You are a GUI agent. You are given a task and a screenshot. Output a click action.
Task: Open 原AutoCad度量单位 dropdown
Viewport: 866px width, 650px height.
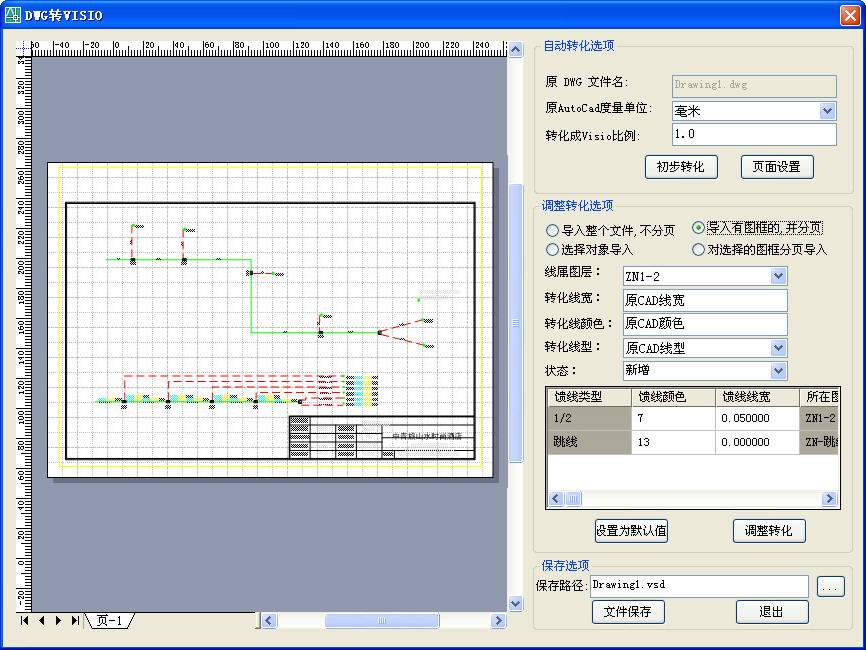pyautogui.click(x=827, y=111)
